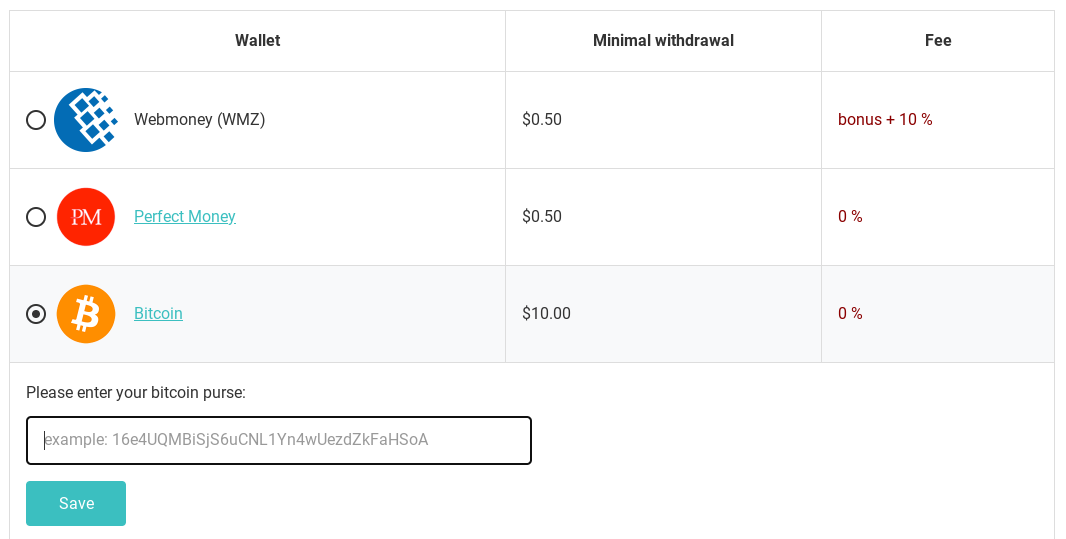This screenshot has width=1066, height=539.
Task: Click the Save button
Action: [76, 504]
